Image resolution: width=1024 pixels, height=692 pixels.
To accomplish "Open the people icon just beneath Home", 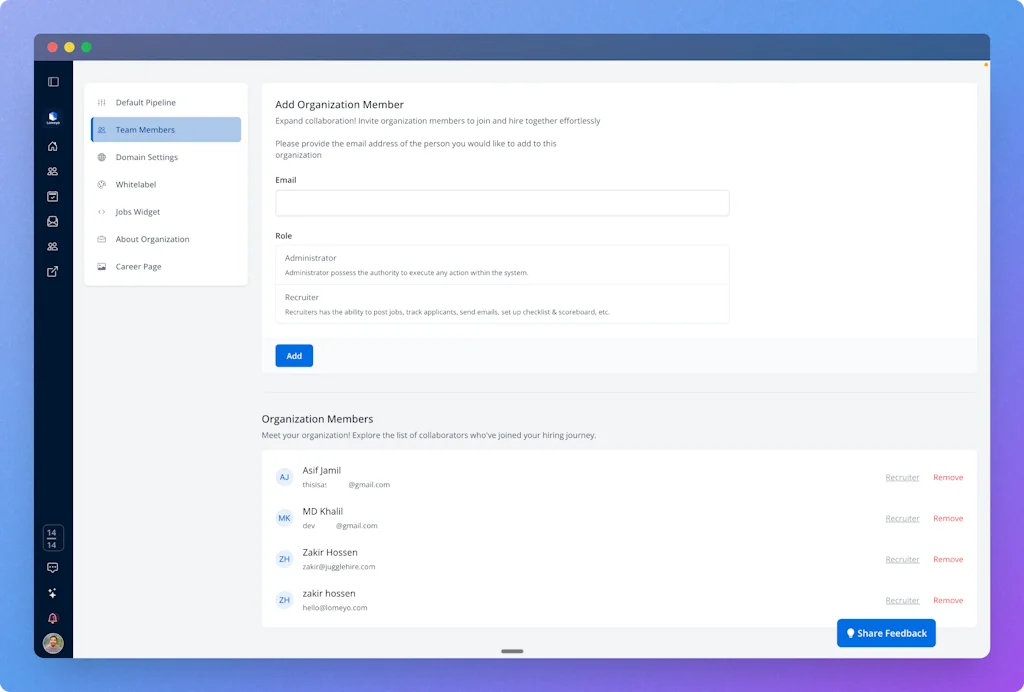I will [53, 171].
